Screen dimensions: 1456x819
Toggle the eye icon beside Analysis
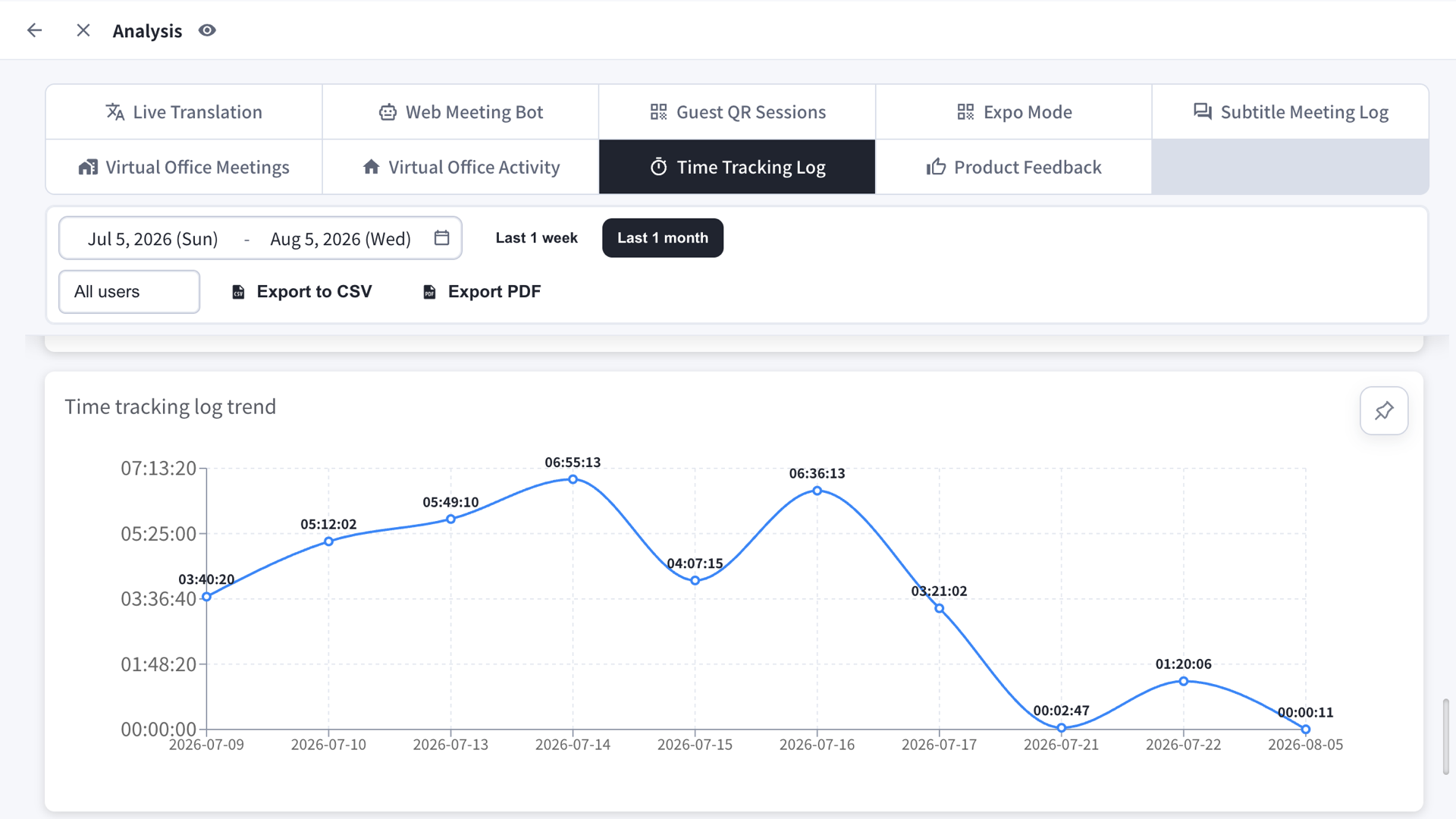pyautogui.click(x=207, y=30)
